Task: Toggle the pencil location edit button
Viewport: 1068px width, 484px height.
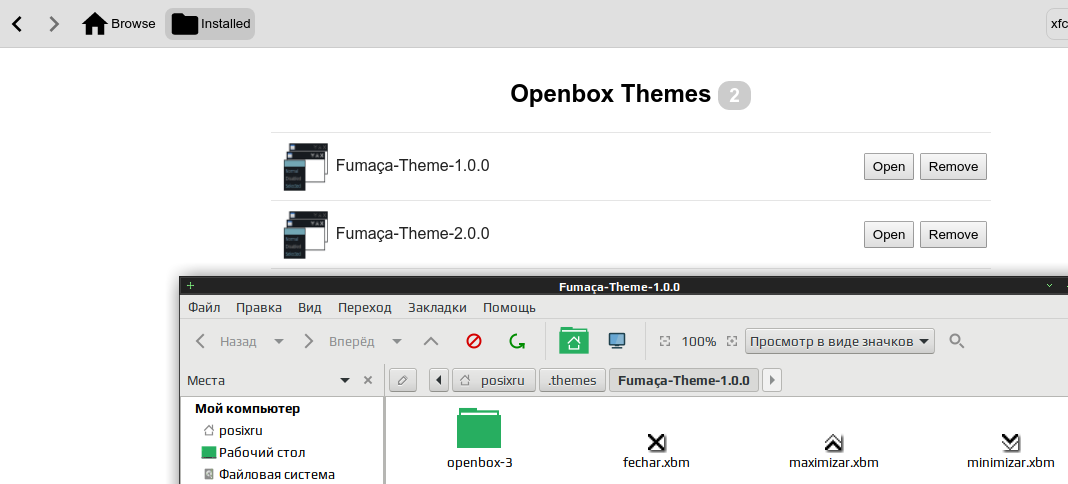Action: pos(403,381)
